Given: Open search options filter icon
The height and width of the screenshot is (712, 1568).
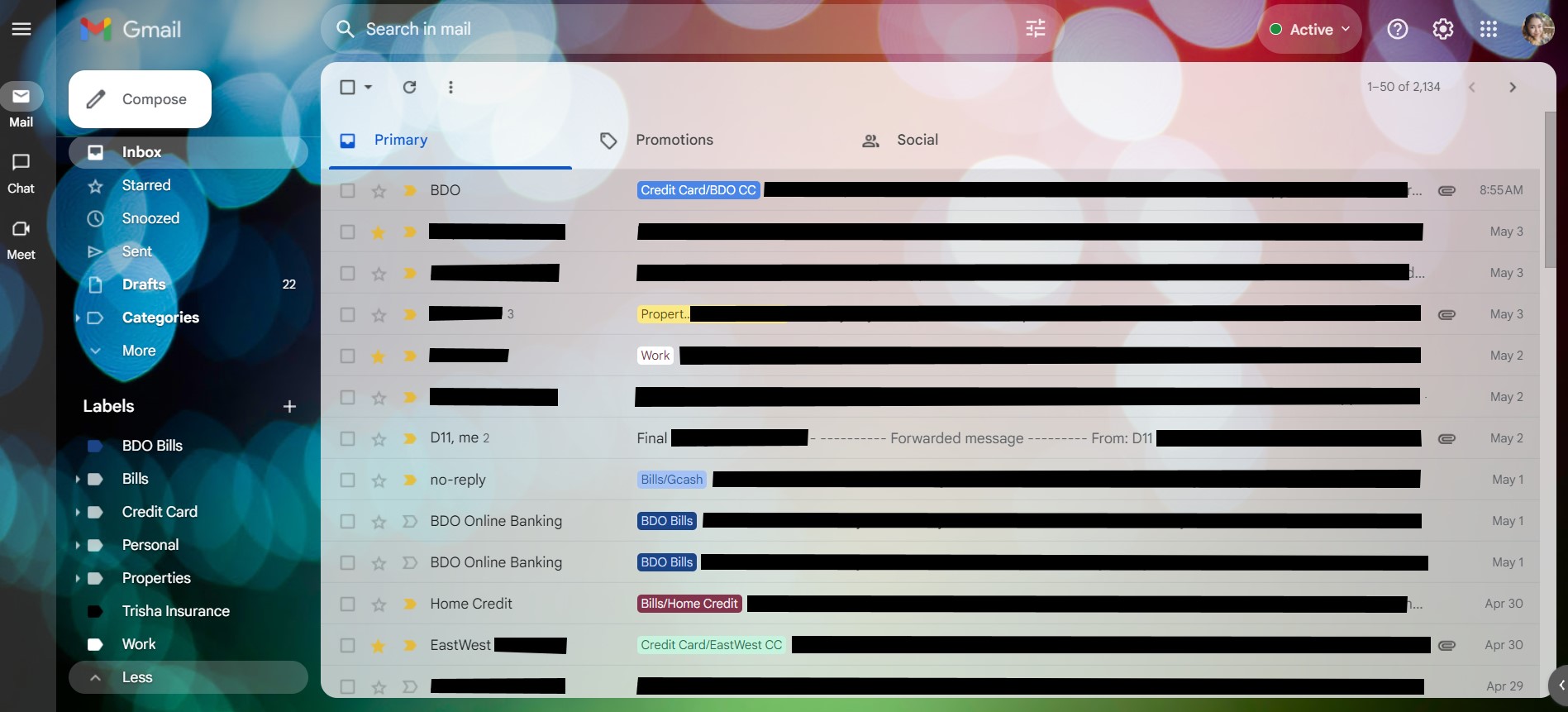Looking at the screenshot, I should coord(1036,29).
